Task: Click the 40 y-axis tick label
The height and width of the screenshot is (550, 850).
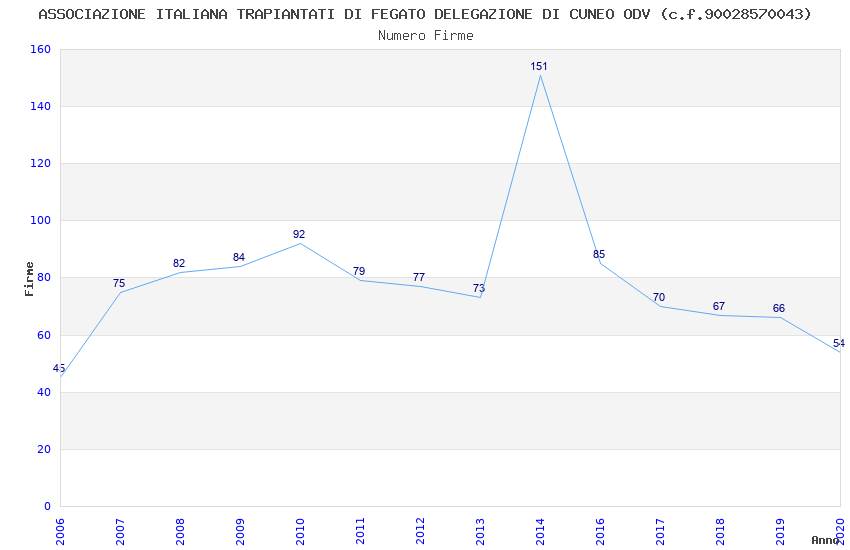Action: click(44, 392)
